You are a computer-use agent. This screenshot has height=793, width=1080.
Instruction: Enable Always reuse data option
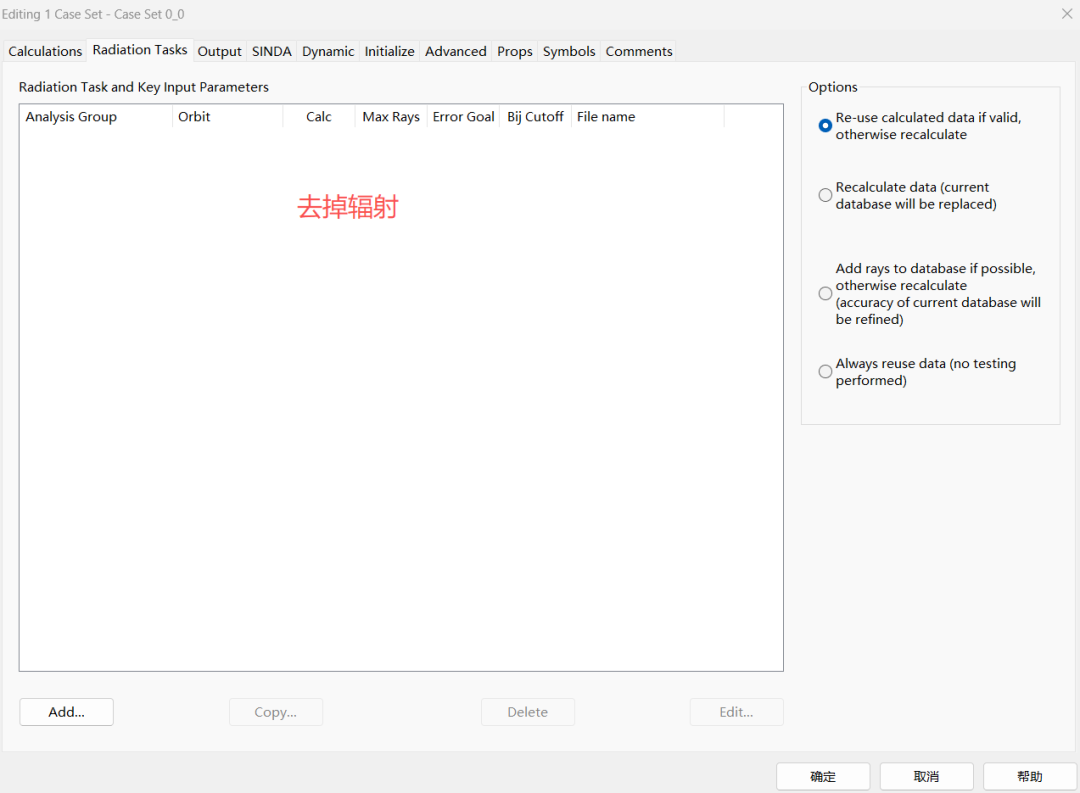pyautogui.click(x=825, y=372)
